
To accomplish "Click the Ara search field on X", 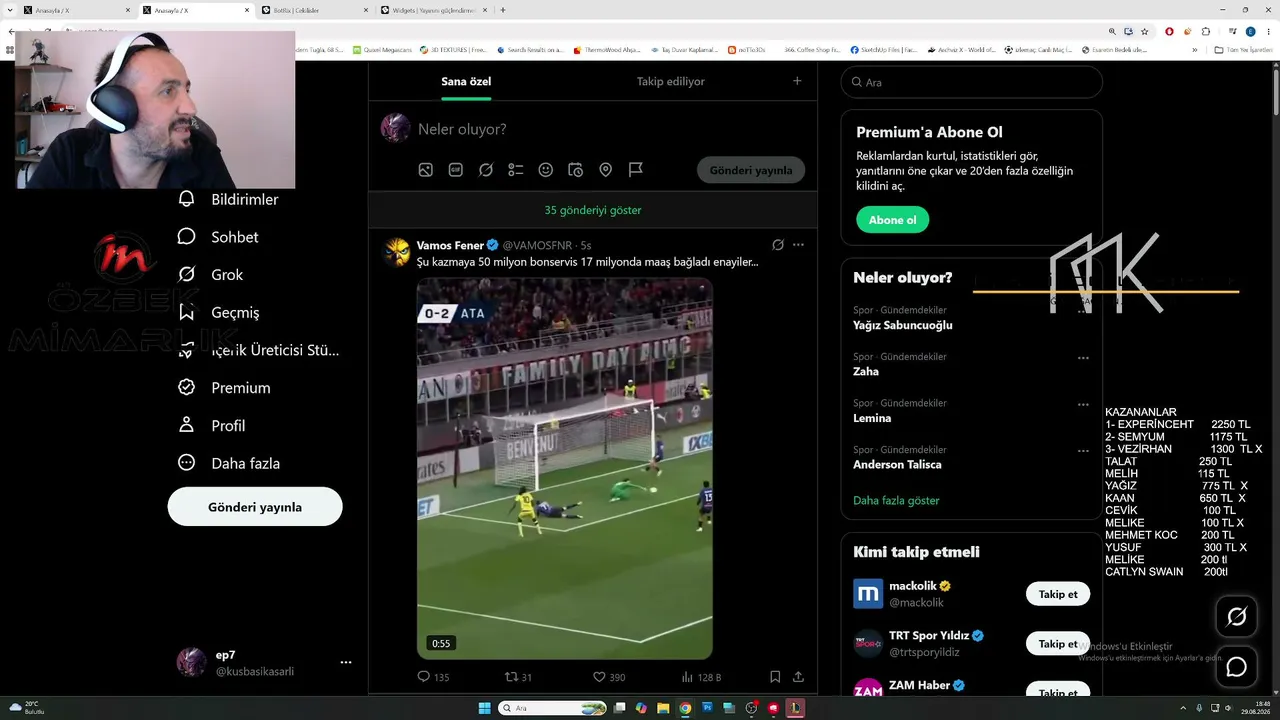I will [971, 82].
